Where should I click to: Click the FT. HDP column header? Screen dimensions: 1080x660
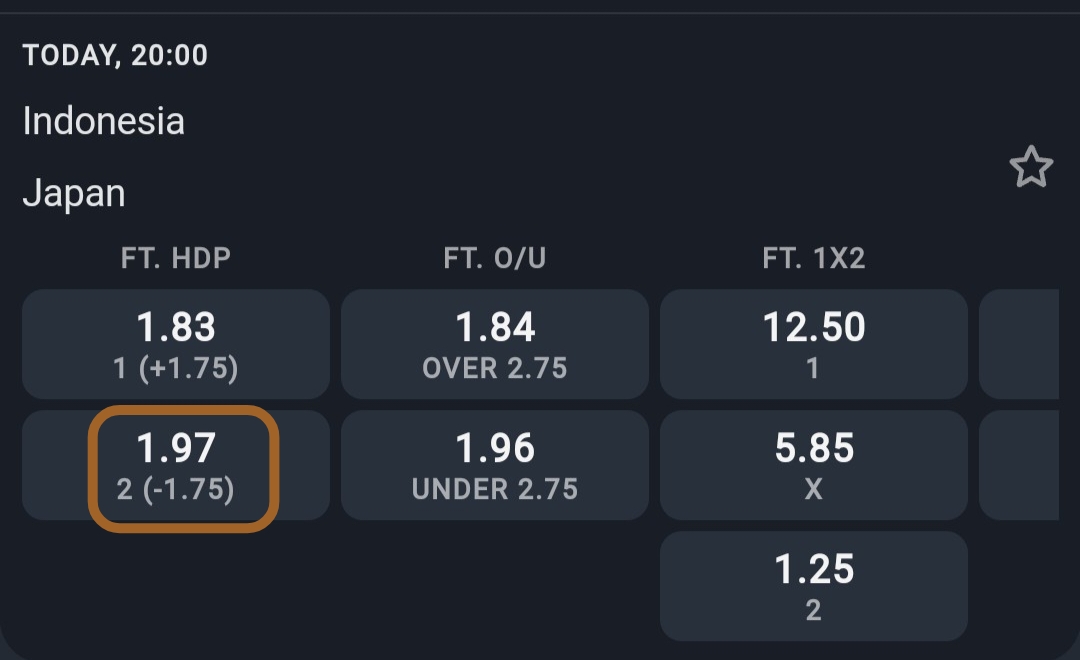click(x=176, y=259)
